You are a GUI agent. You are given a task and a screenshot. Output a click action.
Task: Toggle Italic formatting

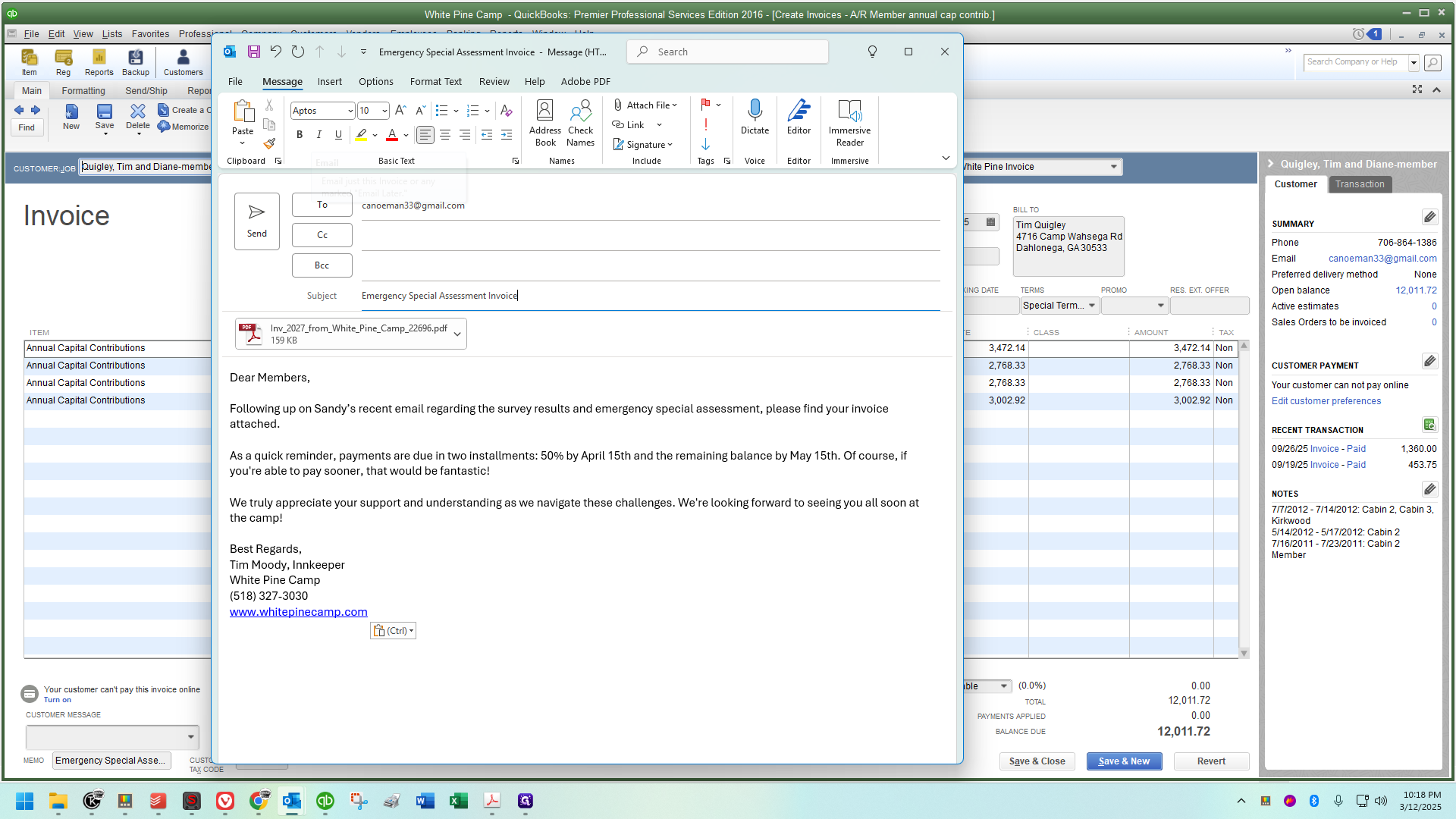click(319, 134)
